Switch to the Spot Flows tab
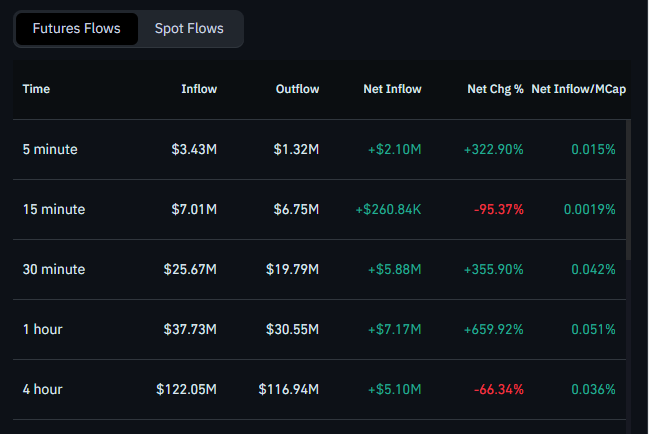Viewport: 649px width, 434px height. 189,29
